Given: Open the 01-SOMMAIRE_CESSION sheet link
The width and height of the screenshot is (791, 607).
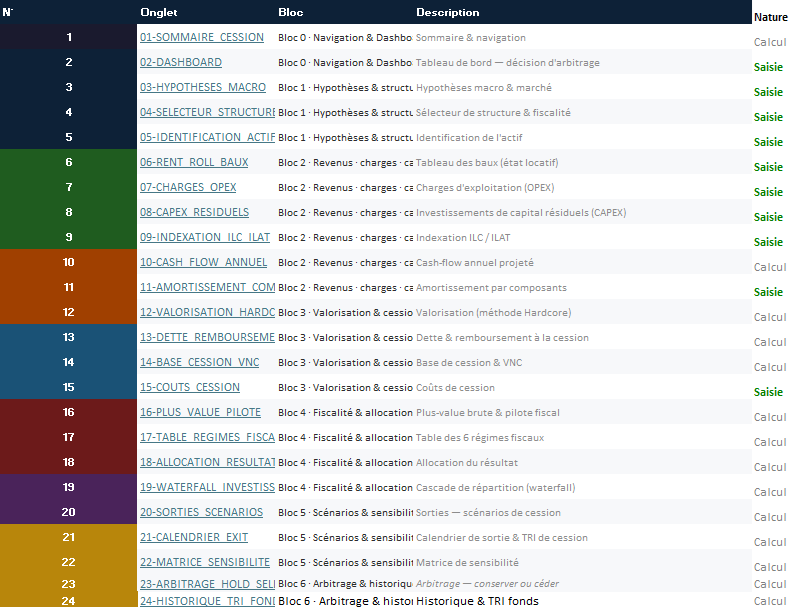Looking at the screenshot, I should coord(202,37).
